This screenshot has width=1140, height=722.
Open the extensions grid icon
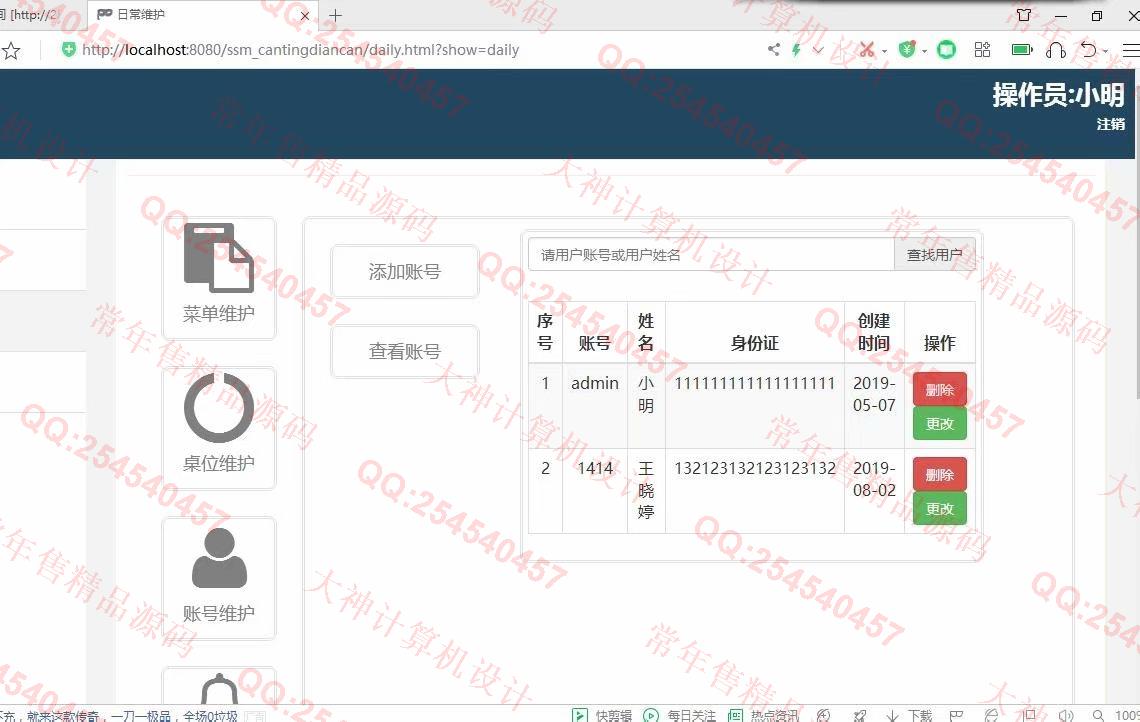point(982,49)
